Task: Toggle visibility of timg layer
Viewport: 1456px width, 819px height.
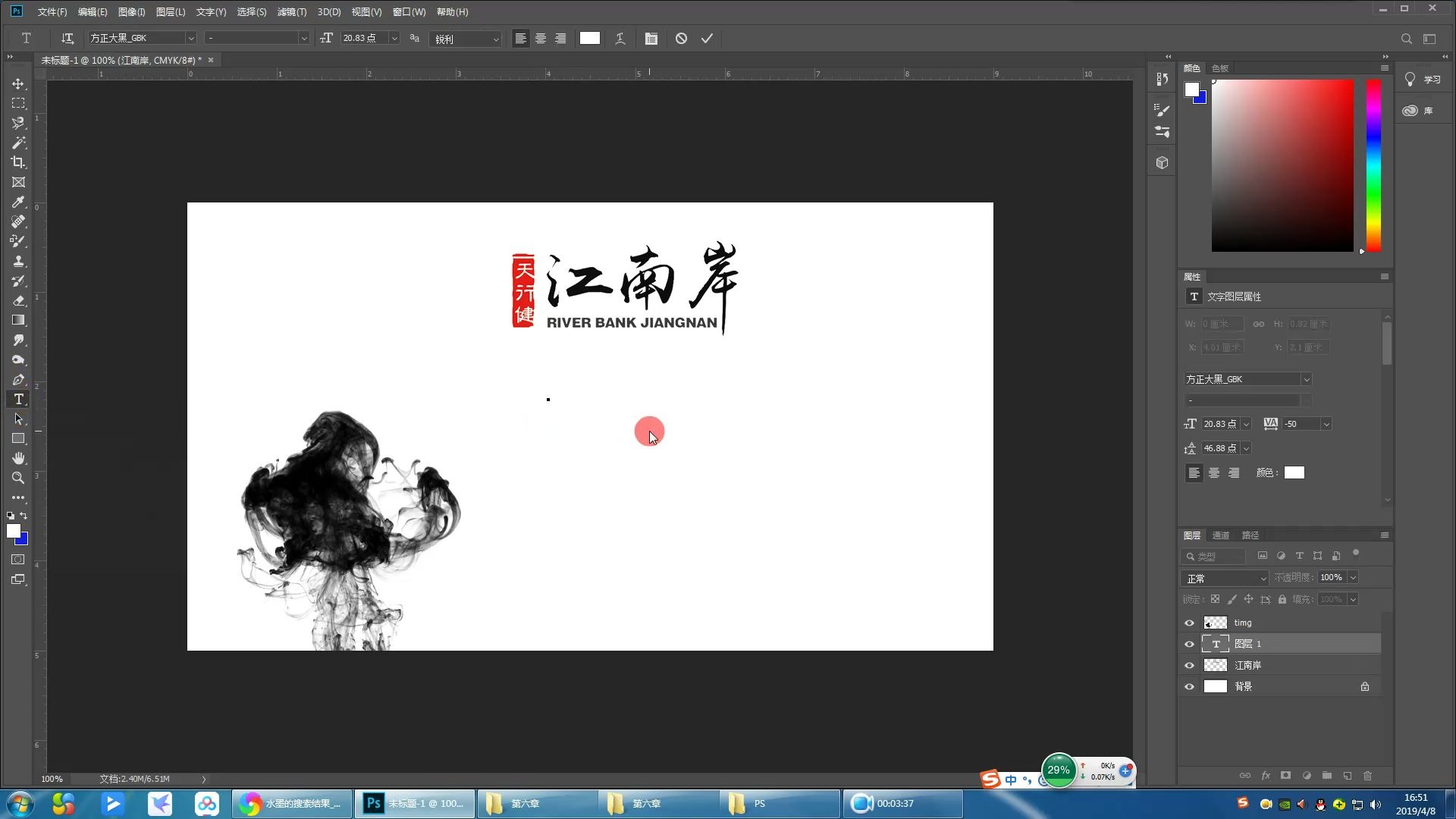Action: [x=1190, y=622]
